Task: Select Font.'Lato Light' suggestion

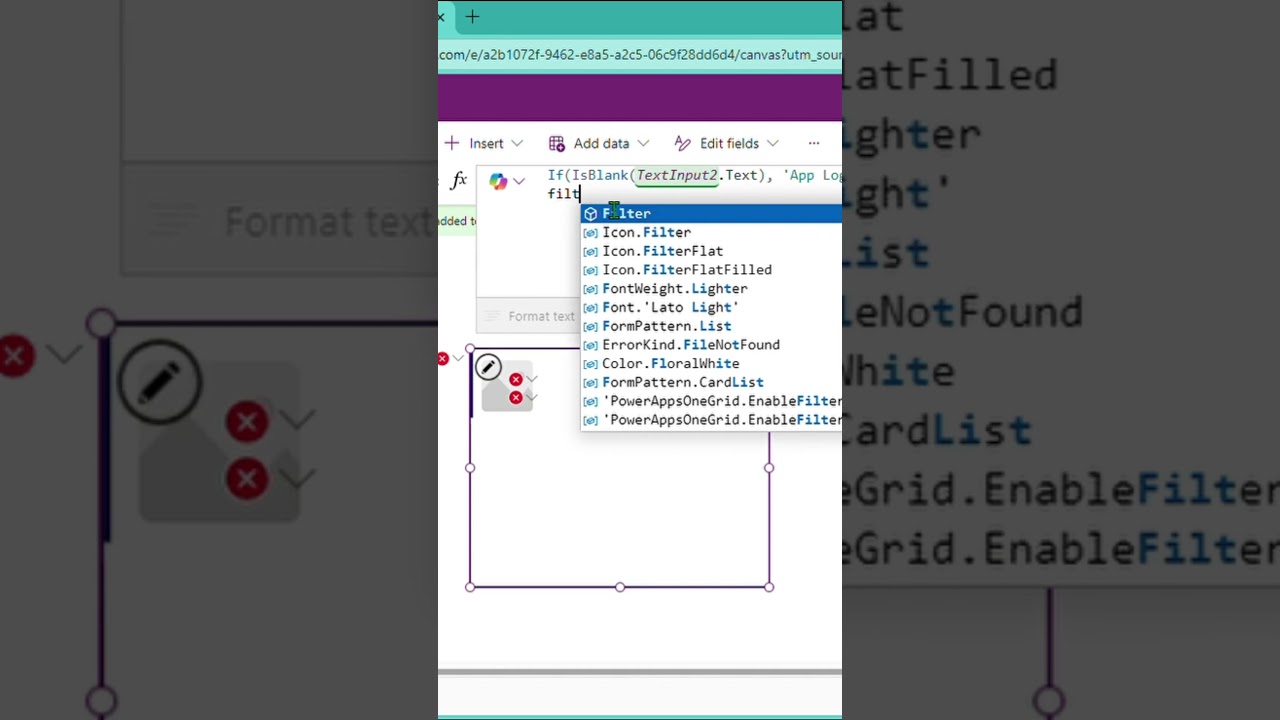Action: pos(711,307)
